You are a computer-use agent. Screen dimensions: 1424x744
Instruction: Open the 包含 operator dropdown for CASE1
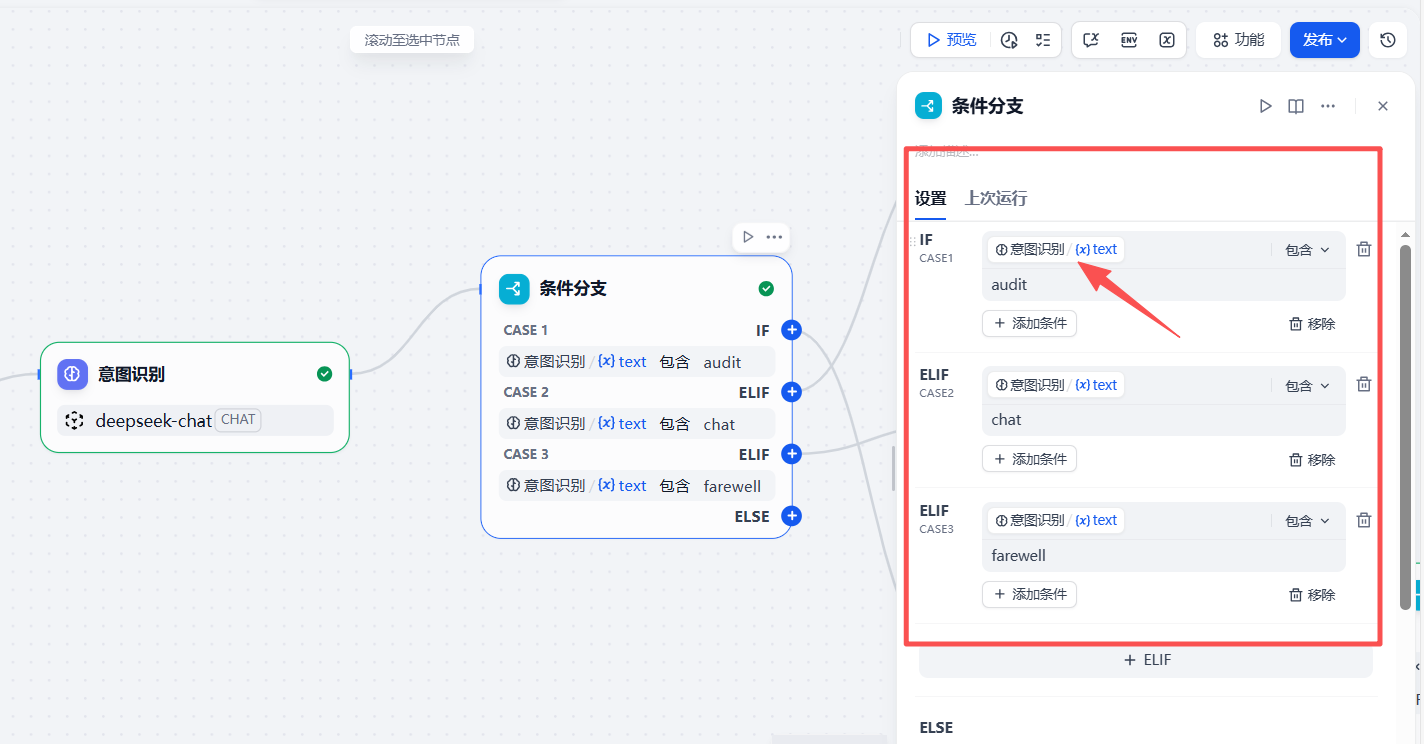coord(1307,250)
